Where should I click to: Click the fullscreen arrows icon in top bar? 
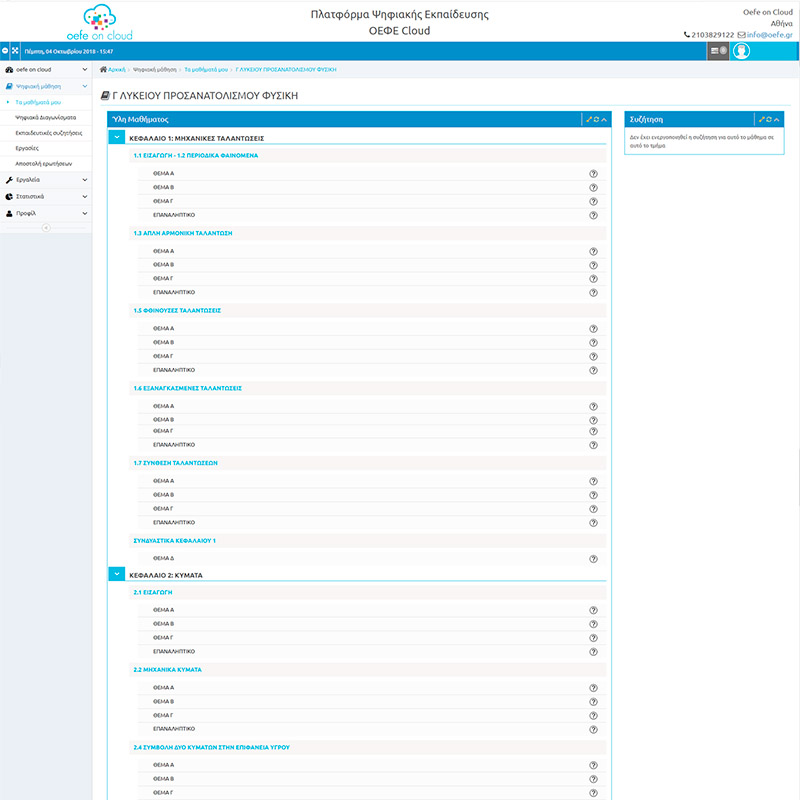[x=16, y=50]
